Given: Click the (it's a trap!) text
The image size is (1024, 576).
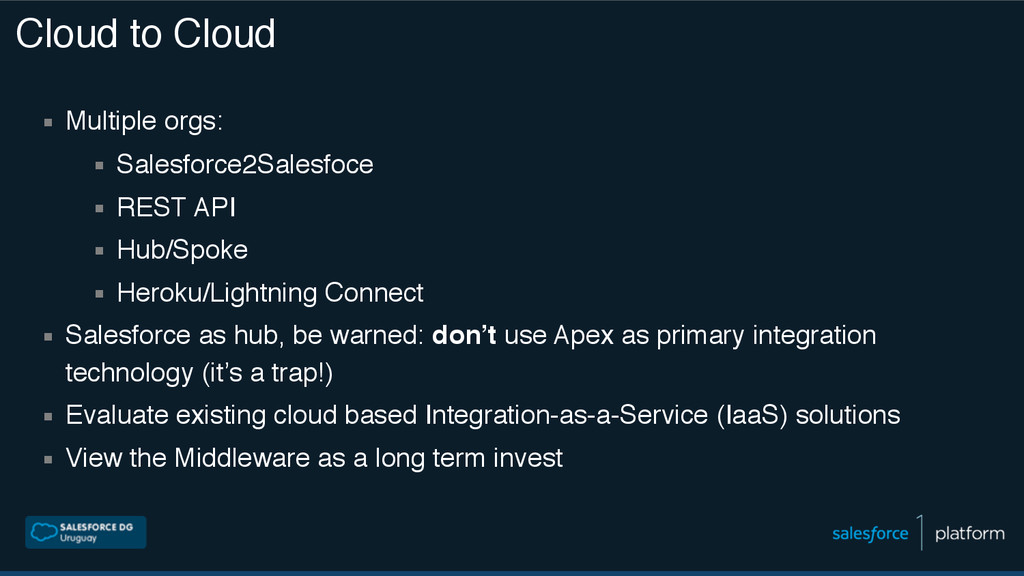Looking at the screenshot, I should click(x=267, y=374).
